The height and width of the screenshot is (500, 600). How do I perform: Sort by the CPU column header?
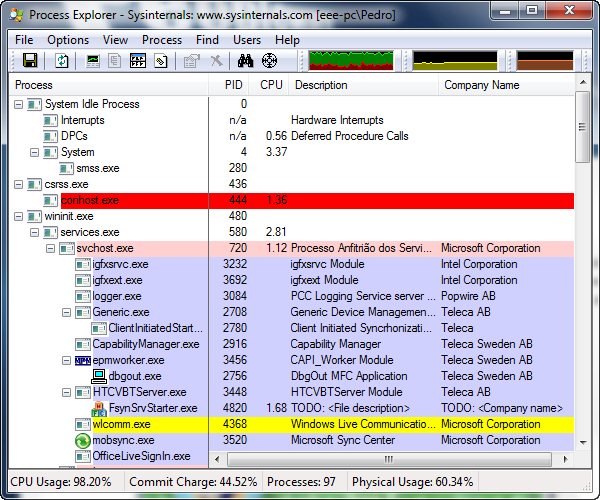point(269,85)
